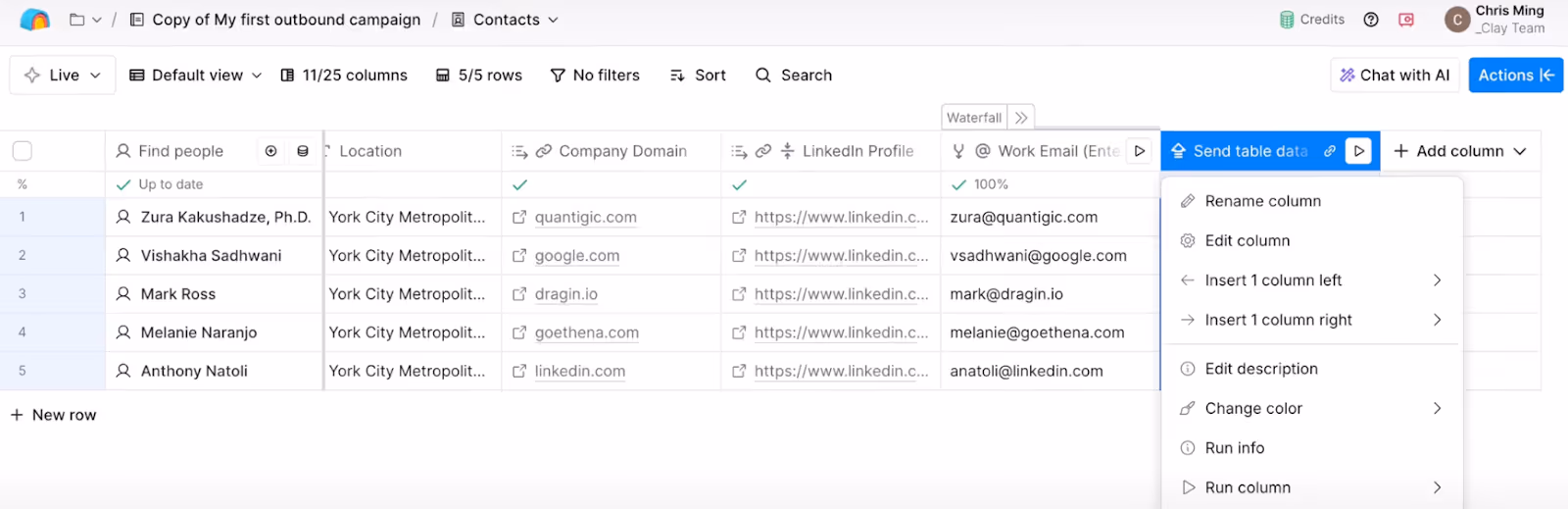Open dragin.io domain link
Image resolution: width=1568 pixels, height=509 pixels.
[x=565, y=294]
